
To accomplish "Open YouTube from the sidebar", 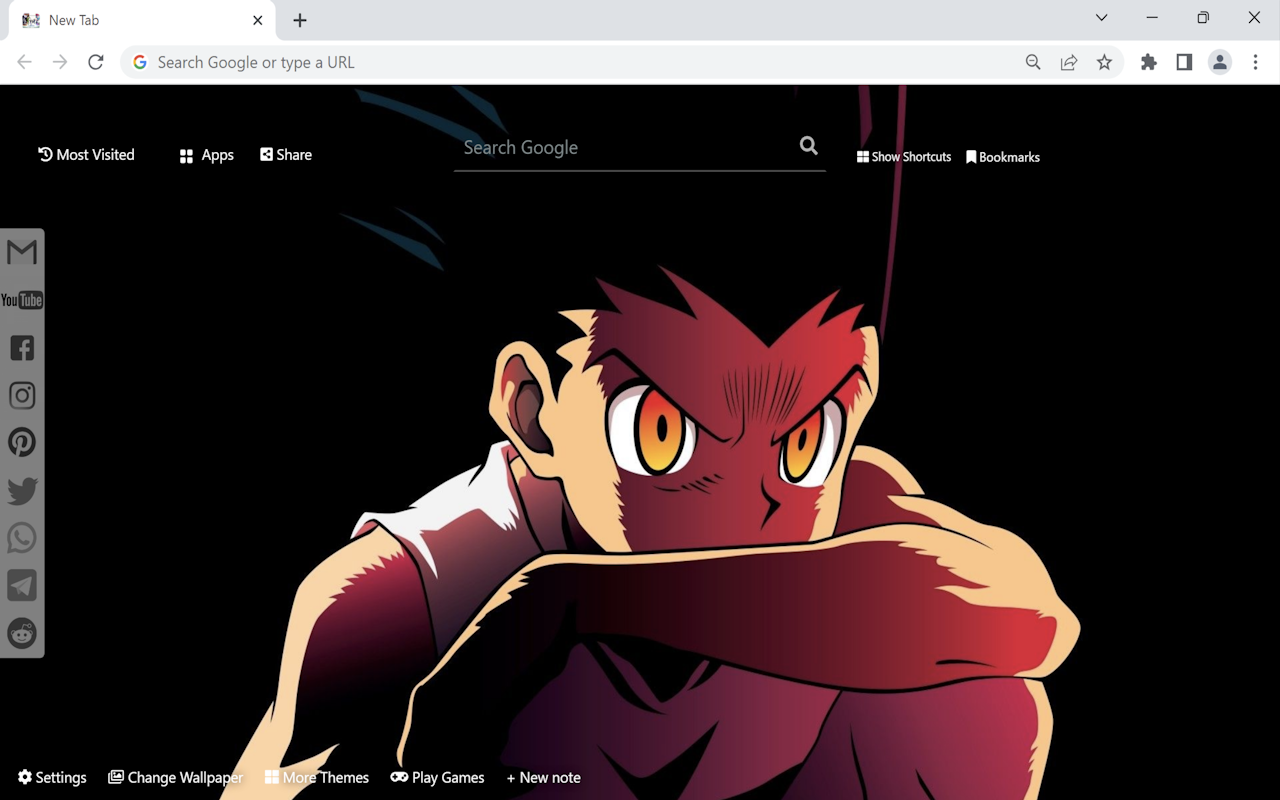I will pyautogui.click(x=22, y=300).
